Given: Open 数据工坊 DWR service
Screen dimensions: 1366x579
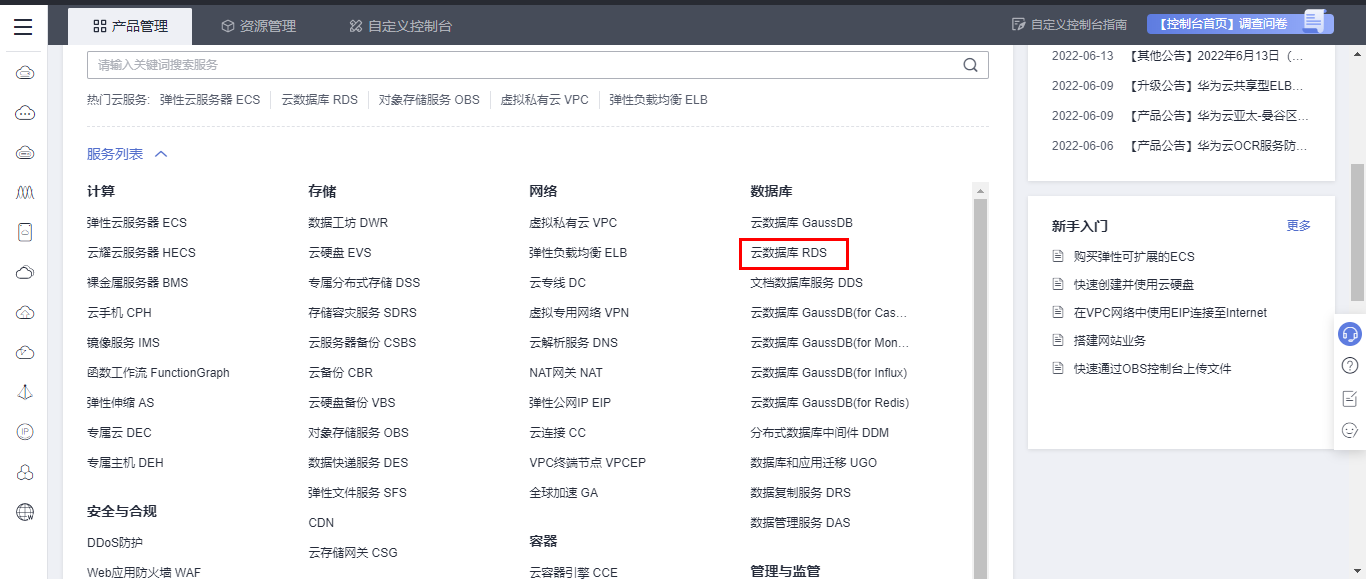Looking at the screenshot, I should 347,222.
